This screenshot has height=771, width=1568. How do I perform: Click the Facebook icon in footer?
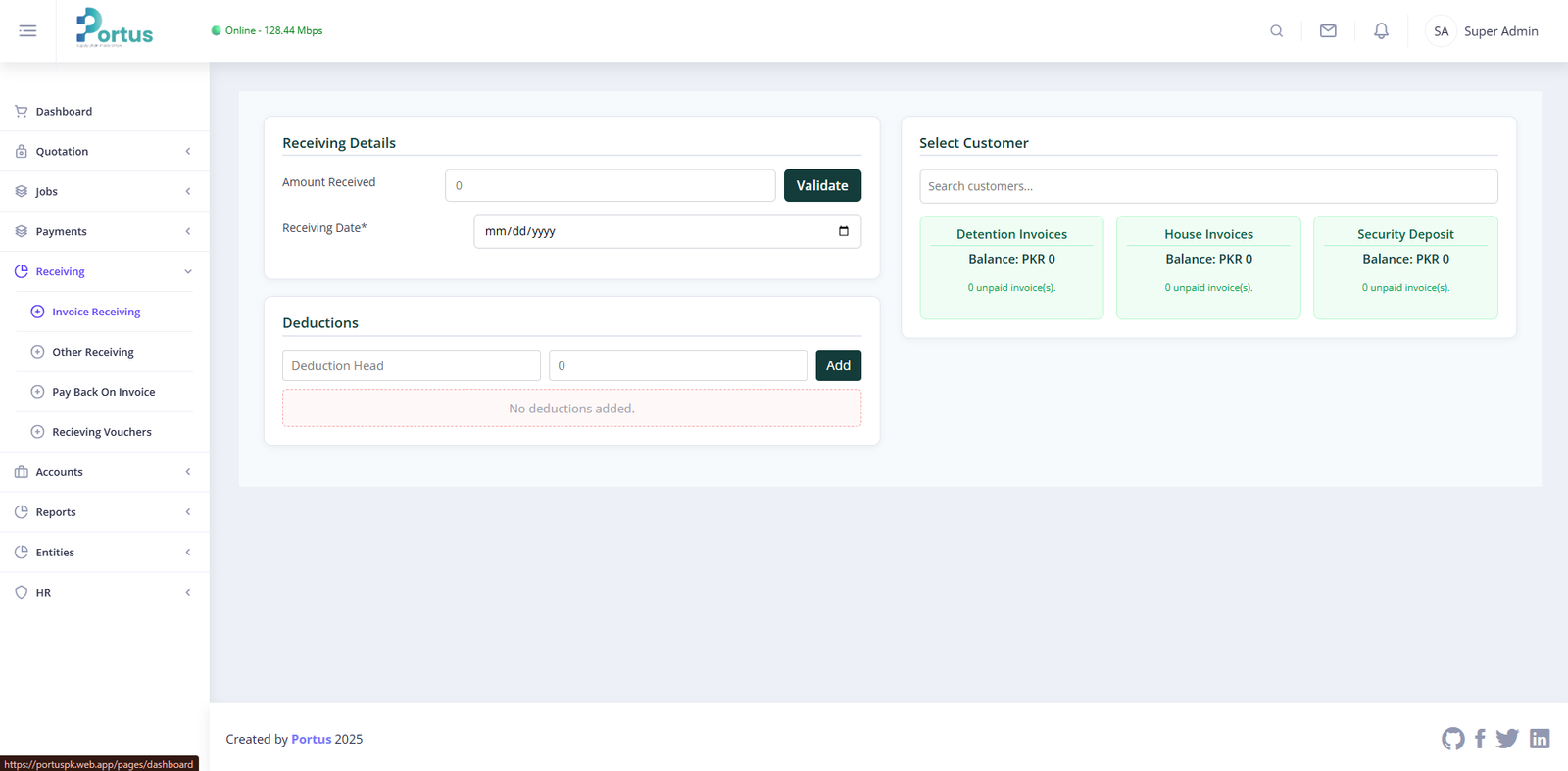[x=1480, y=739]
